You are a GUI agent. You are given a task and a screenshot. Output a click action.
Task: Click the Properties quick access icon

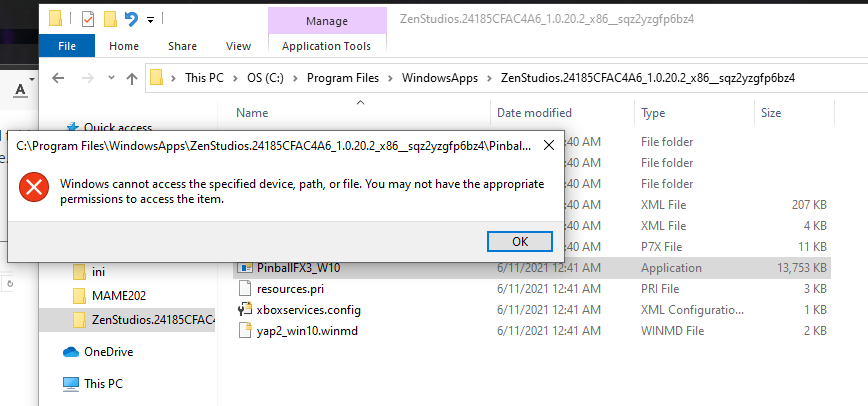[x=88, y=19]
